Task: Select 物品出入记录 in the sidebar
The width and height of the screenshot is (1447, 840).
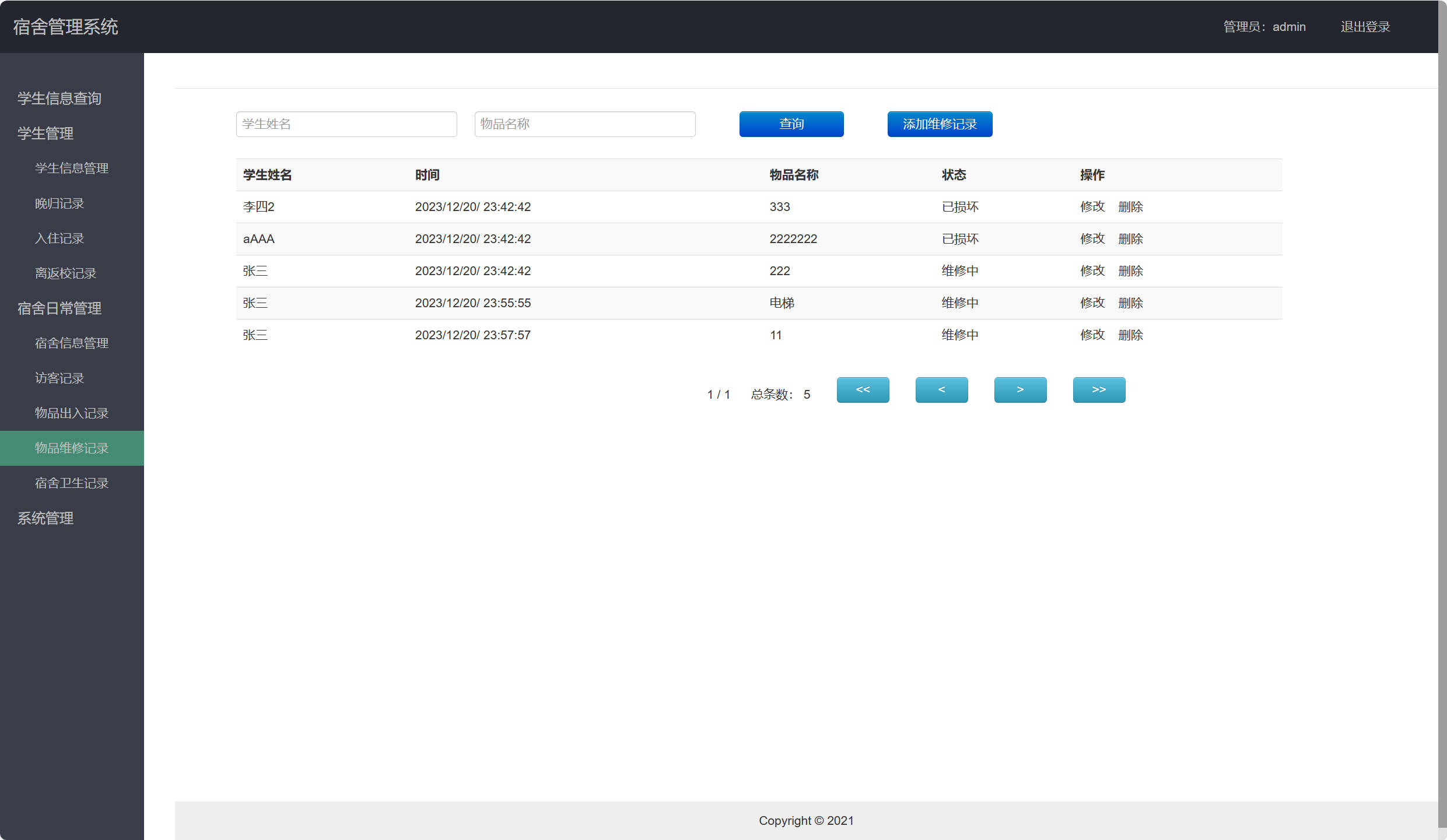Action: (x=72, y=413)
